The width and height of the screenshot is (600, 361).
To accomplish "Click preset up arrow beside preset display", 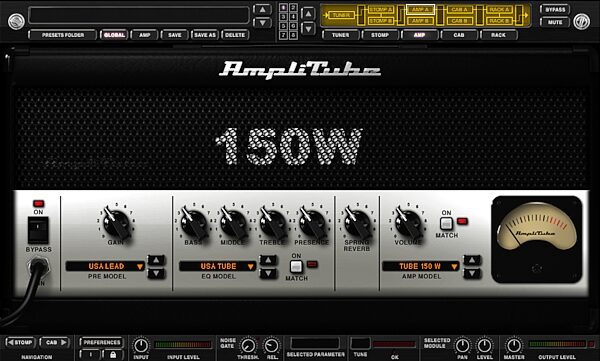I will [x=262, y=10].
